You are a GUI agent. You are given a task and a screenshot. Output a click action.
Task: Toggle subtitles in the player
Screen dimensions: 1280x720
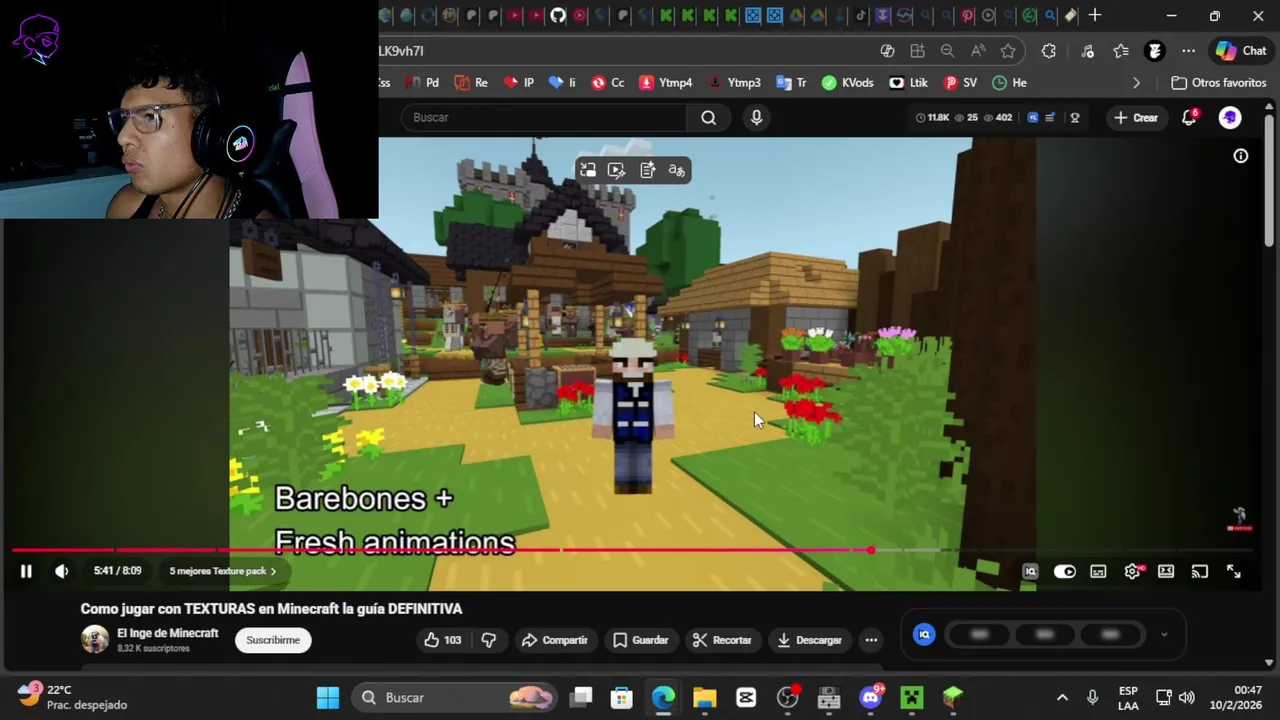click(x=1098, y=572)
